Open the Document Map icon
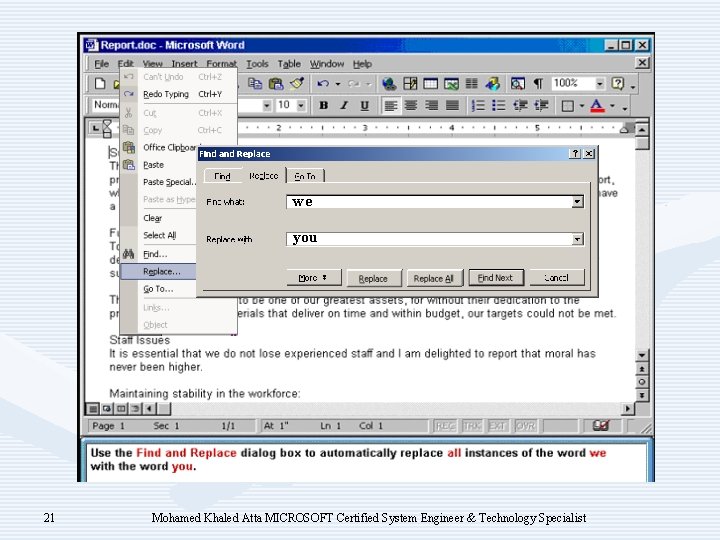The height and width of the screenshot is (540, 720). pyautogui.click(x=518, y=84)
